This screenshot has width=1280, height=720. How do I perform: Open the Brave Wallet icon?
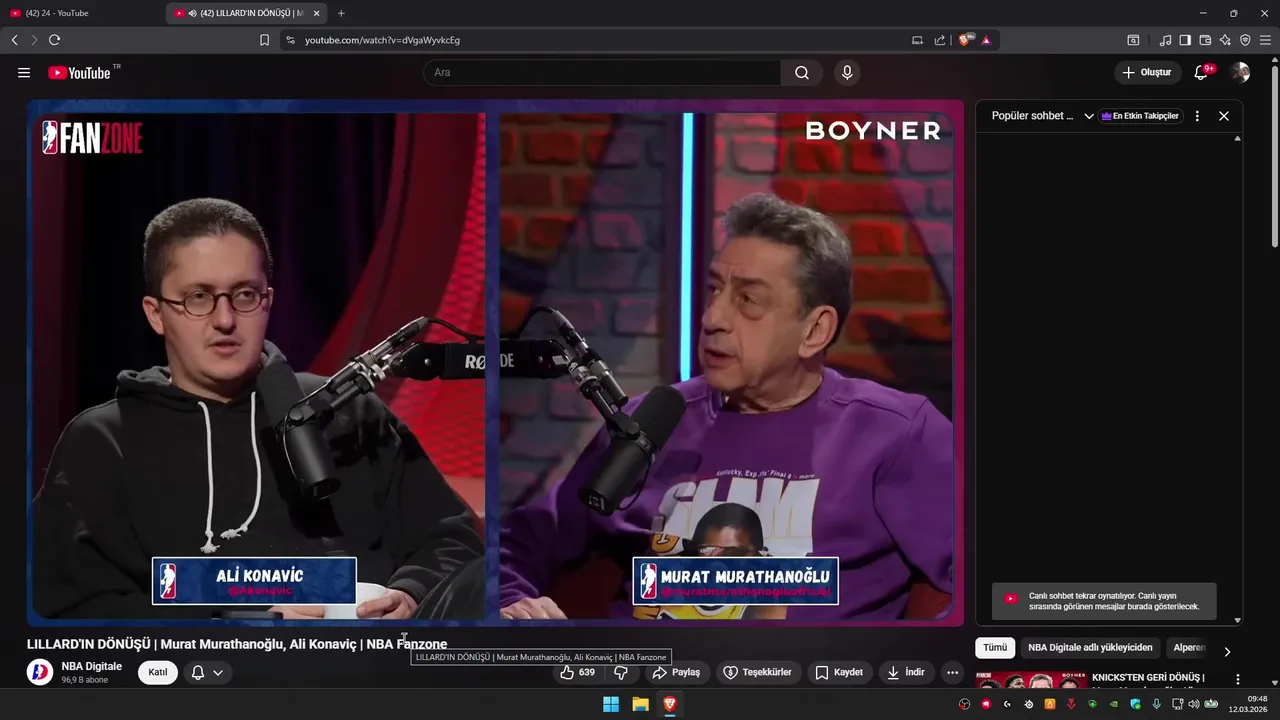1205,40
